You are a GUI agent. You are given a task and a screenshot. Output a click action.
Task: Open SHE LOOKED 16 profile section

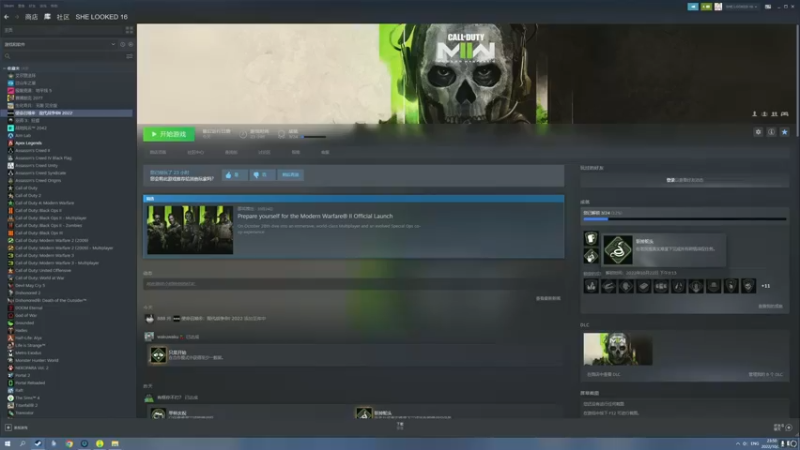(102, 17)
